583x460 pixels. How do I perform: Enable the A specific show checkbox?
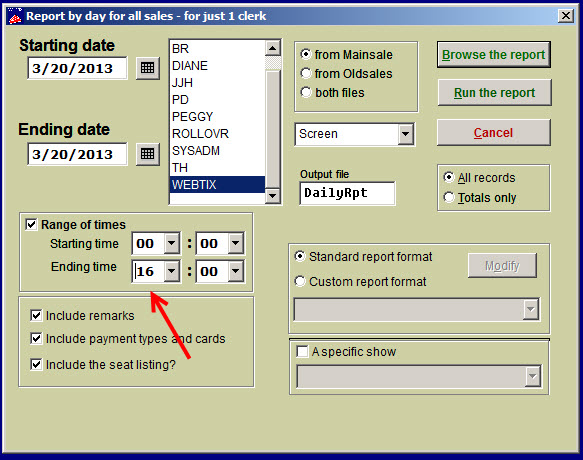[x=302, y=351]
